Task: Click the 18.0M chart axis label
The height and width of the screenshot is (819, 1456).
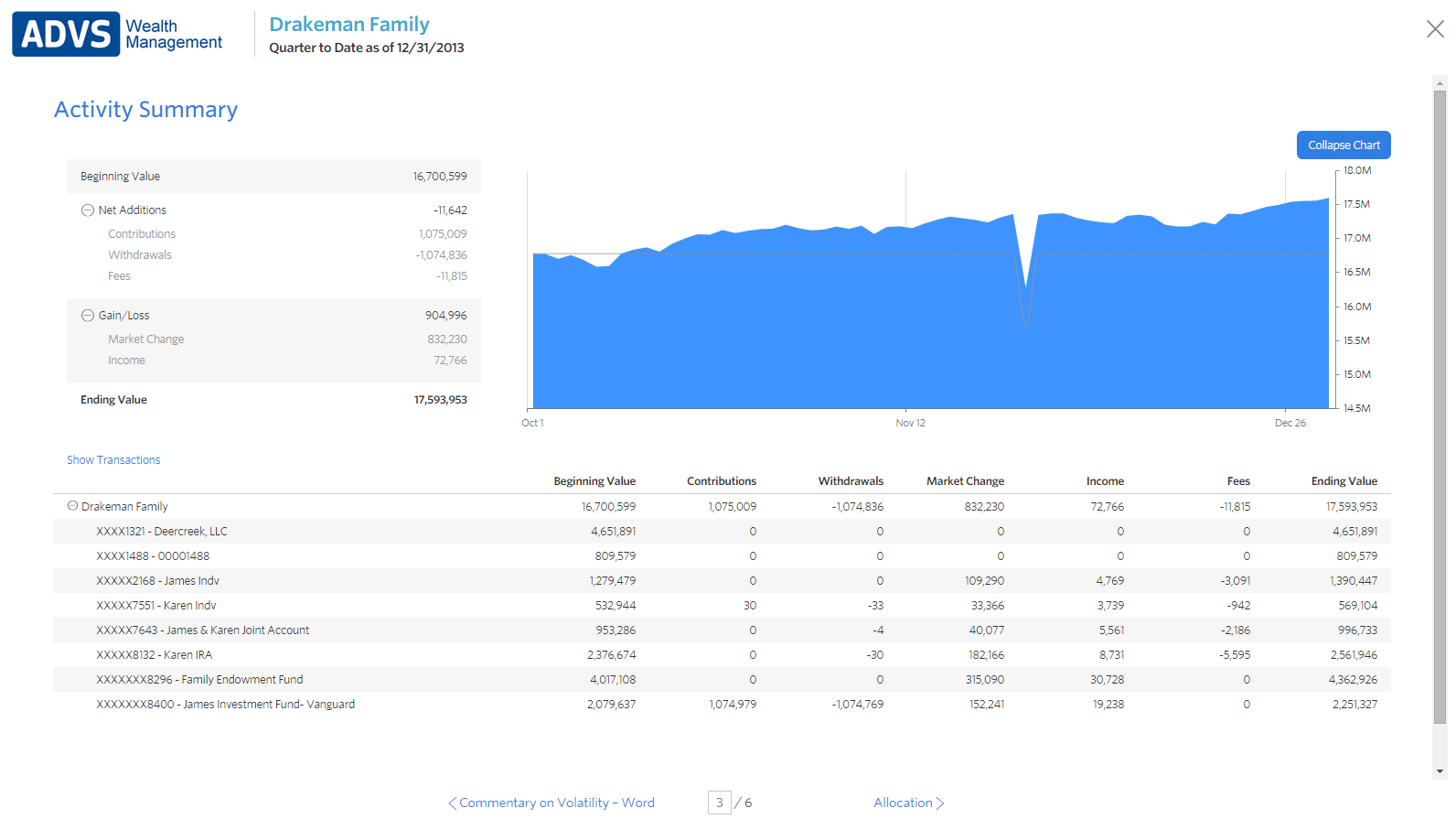Action: [x=1357, y=171]
